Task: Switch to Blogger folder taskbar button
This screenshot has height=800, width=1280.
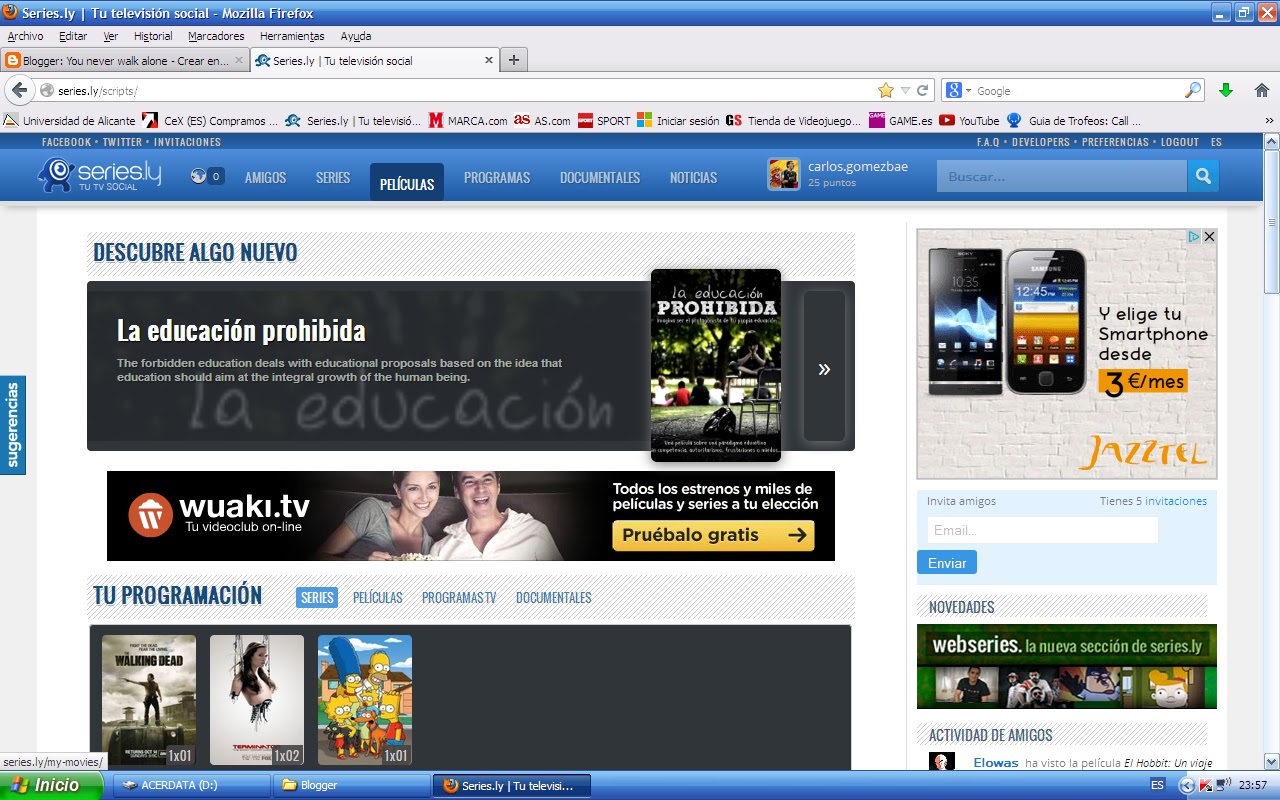Action: [x=350, y=785]
